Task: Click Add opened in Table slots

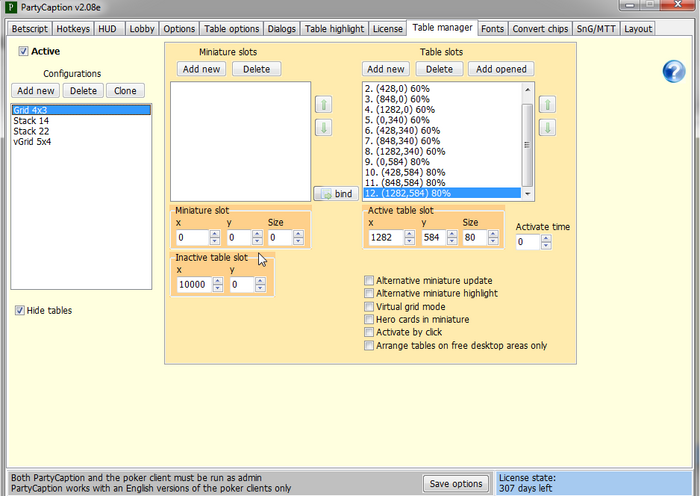Action: coord(501,69)
